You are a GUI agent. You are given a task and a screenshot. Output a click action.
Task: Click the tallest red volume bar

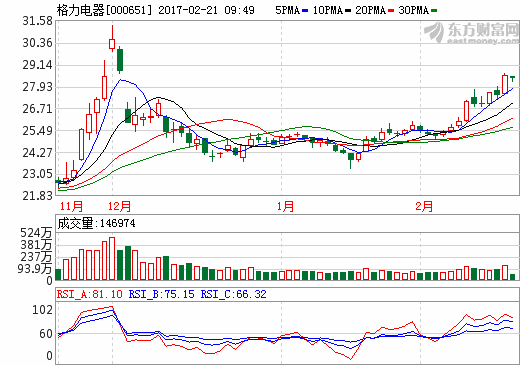click(112, 259)
